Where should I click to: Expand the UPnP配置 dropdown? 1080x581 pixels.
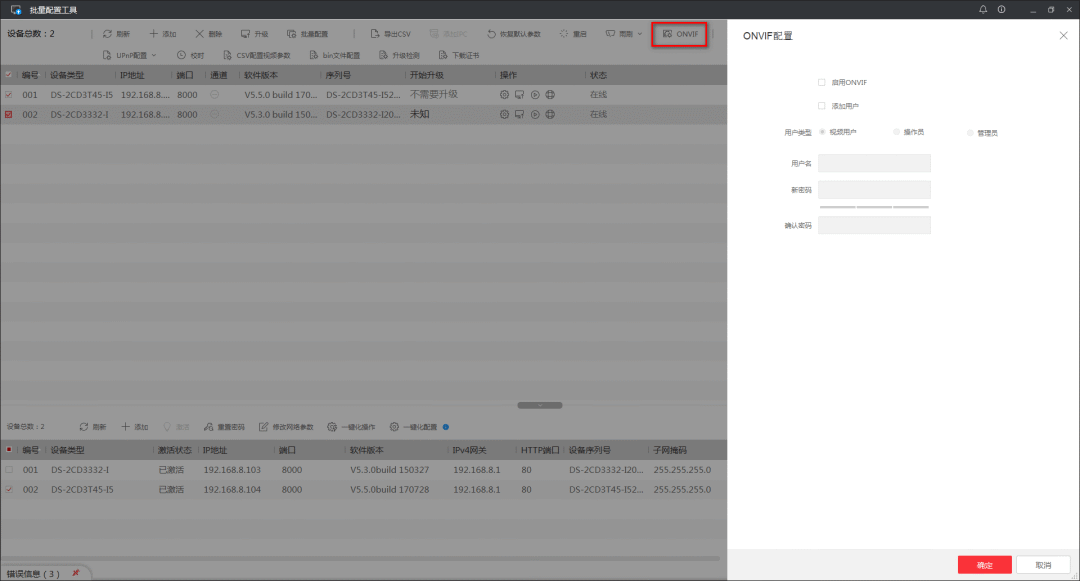click(x=130, y=55)
